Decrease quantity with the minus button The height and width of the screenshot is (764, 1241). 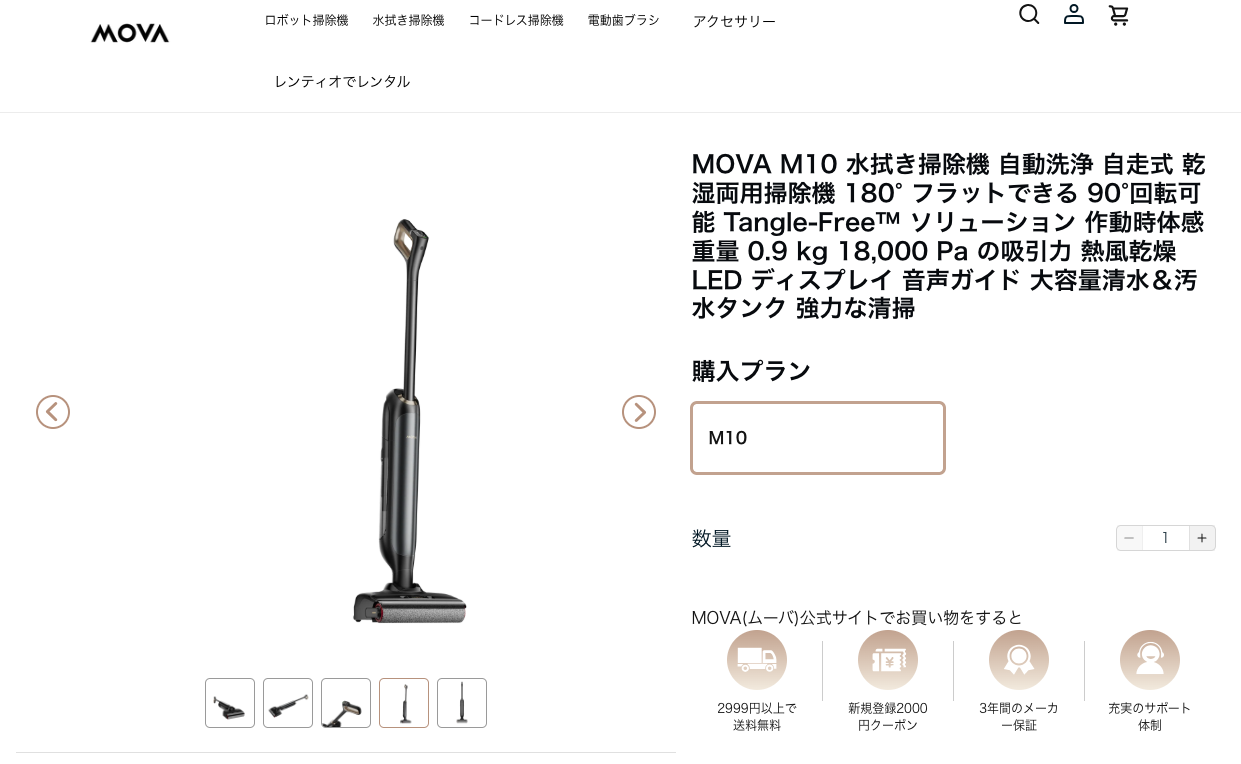(1129, 538)
